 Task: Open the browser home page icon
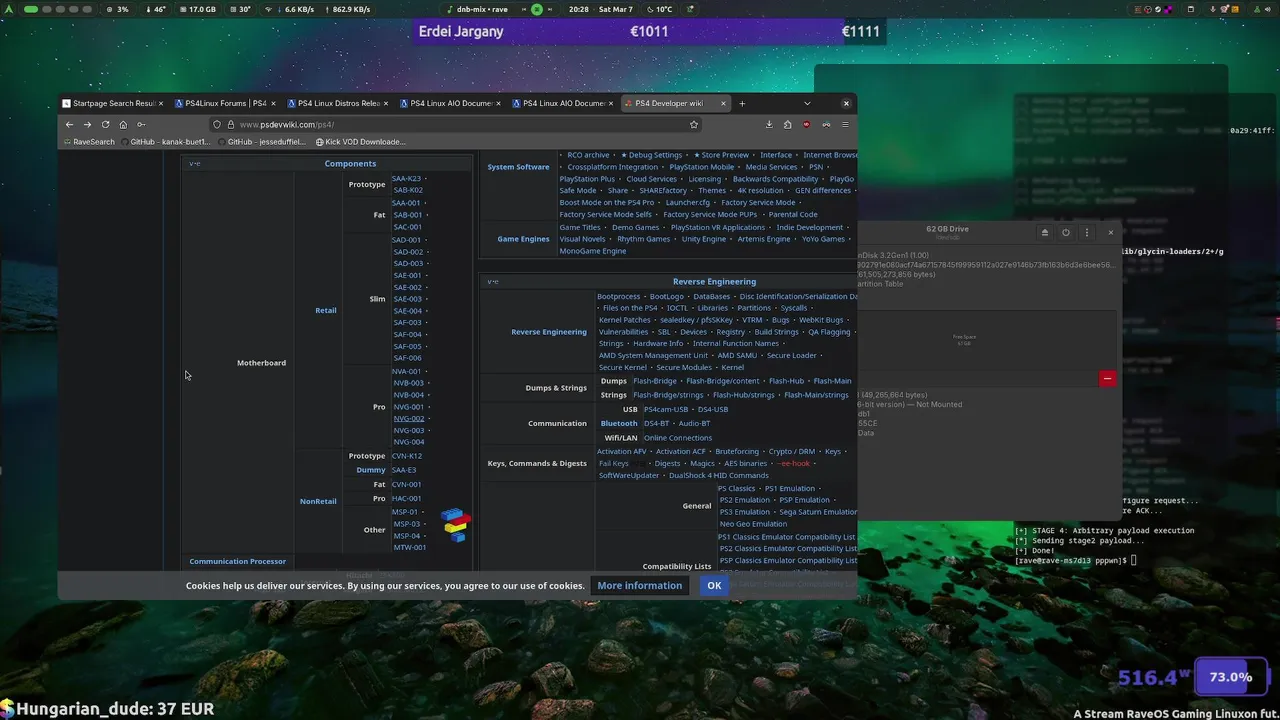(x=123, y=124)
